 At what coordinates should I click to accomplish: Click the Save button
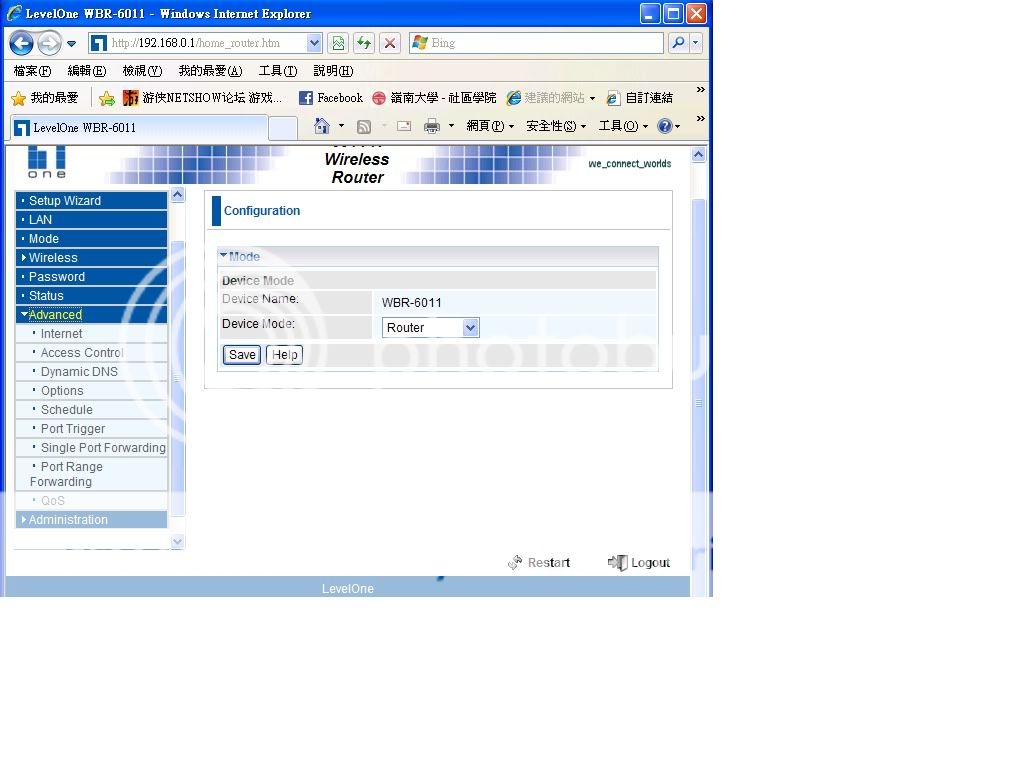pos(242,355)
